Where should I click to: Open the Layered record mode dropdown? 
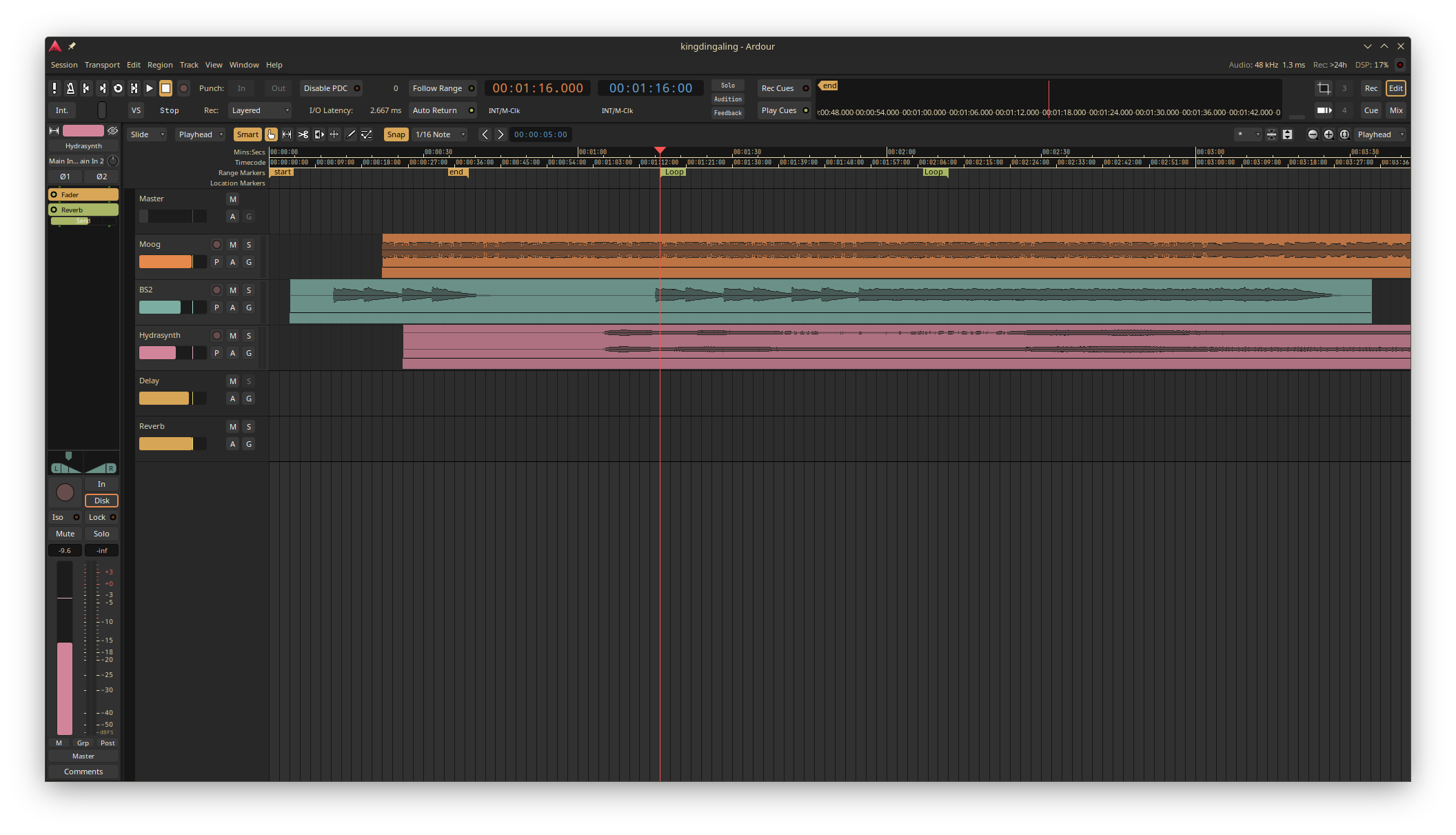260,110
